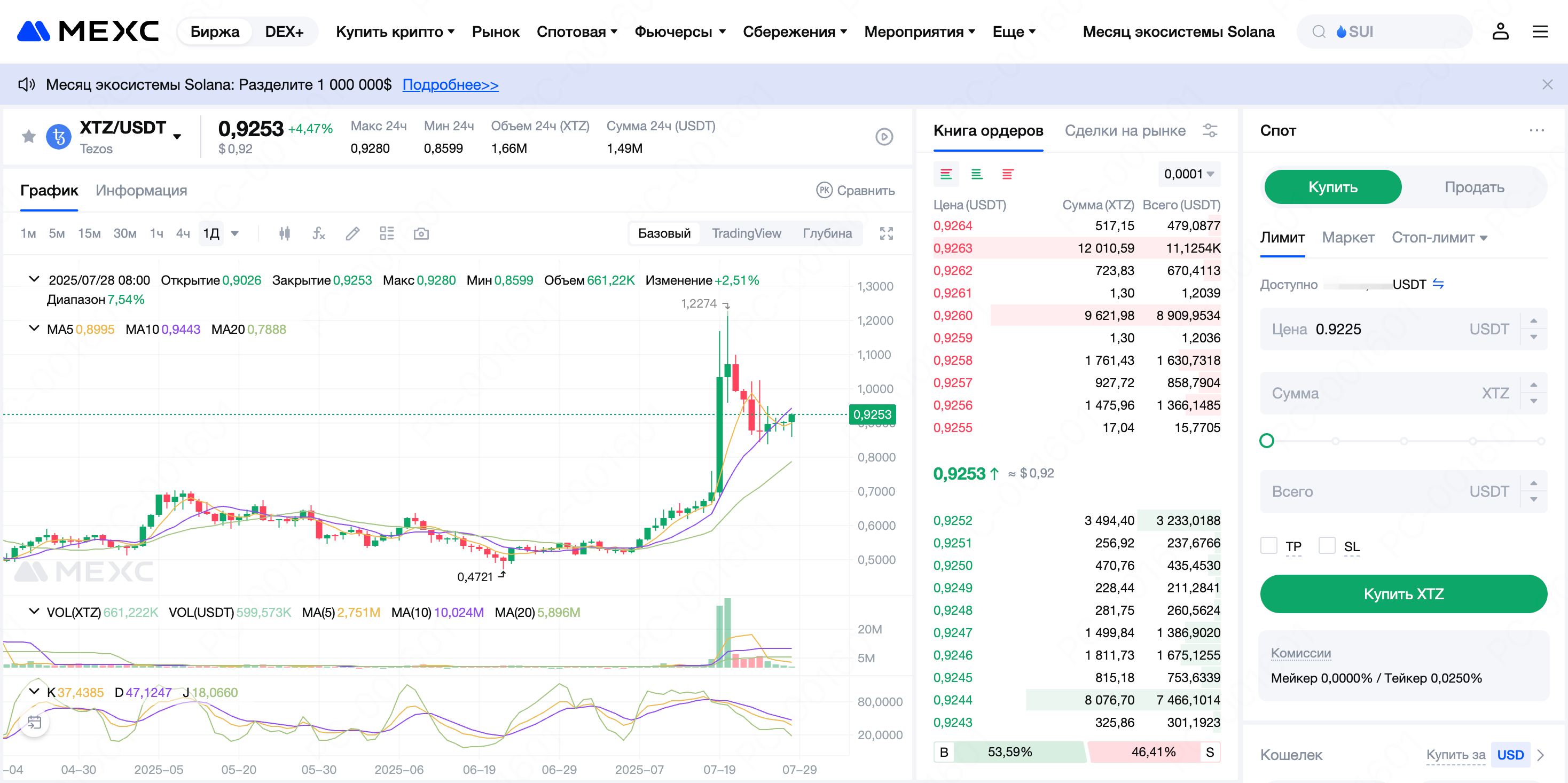Viewport: 1568px width, 783px height.
Task: Open Месяц экосистемы Solana link
Action: click(x=1178, y=32)
